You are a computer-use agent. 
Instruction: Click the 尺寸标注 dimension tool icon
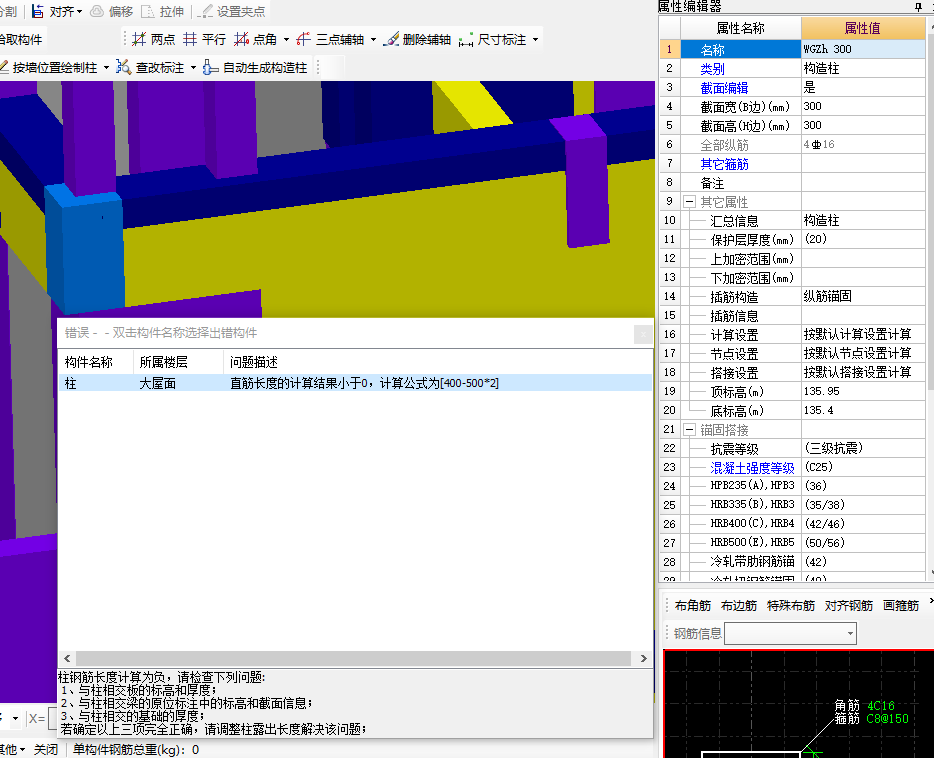(x=466, y=40)
